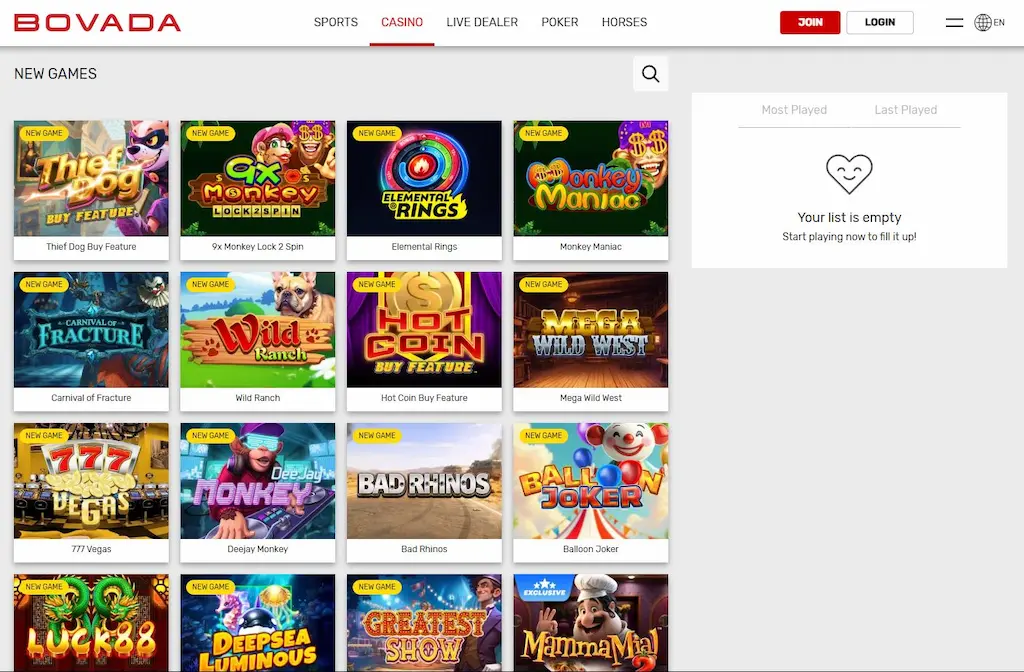The width and height of the screenshot is (1024, 672).
Task: Click the 'Thief Dog Buy Feature' title text
Action: click(x=91, y=247)
